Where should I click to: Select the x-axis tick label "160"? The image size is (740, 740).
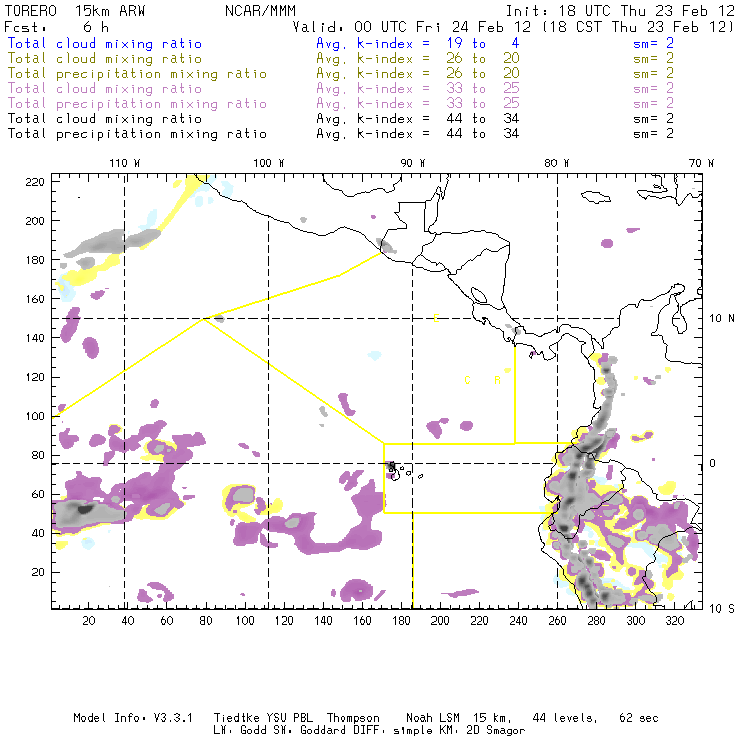point(362,621)
